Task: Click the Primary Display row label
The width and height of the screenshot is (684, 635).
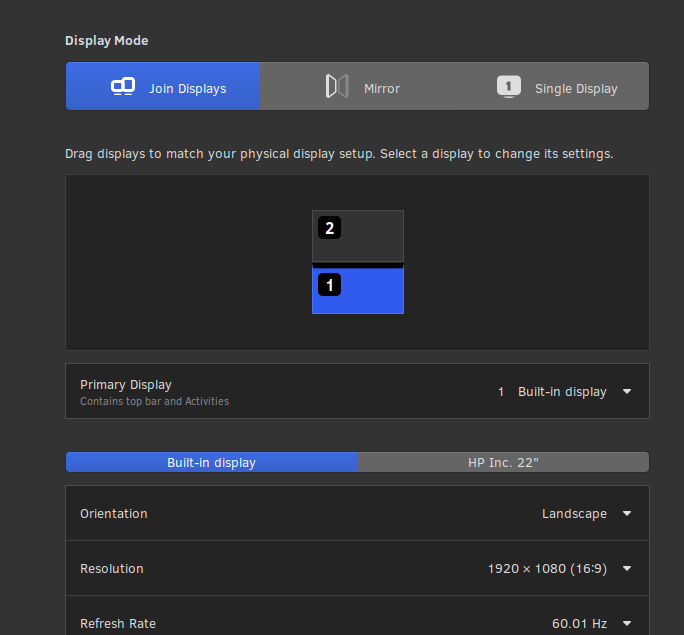Action: [126, 385]
